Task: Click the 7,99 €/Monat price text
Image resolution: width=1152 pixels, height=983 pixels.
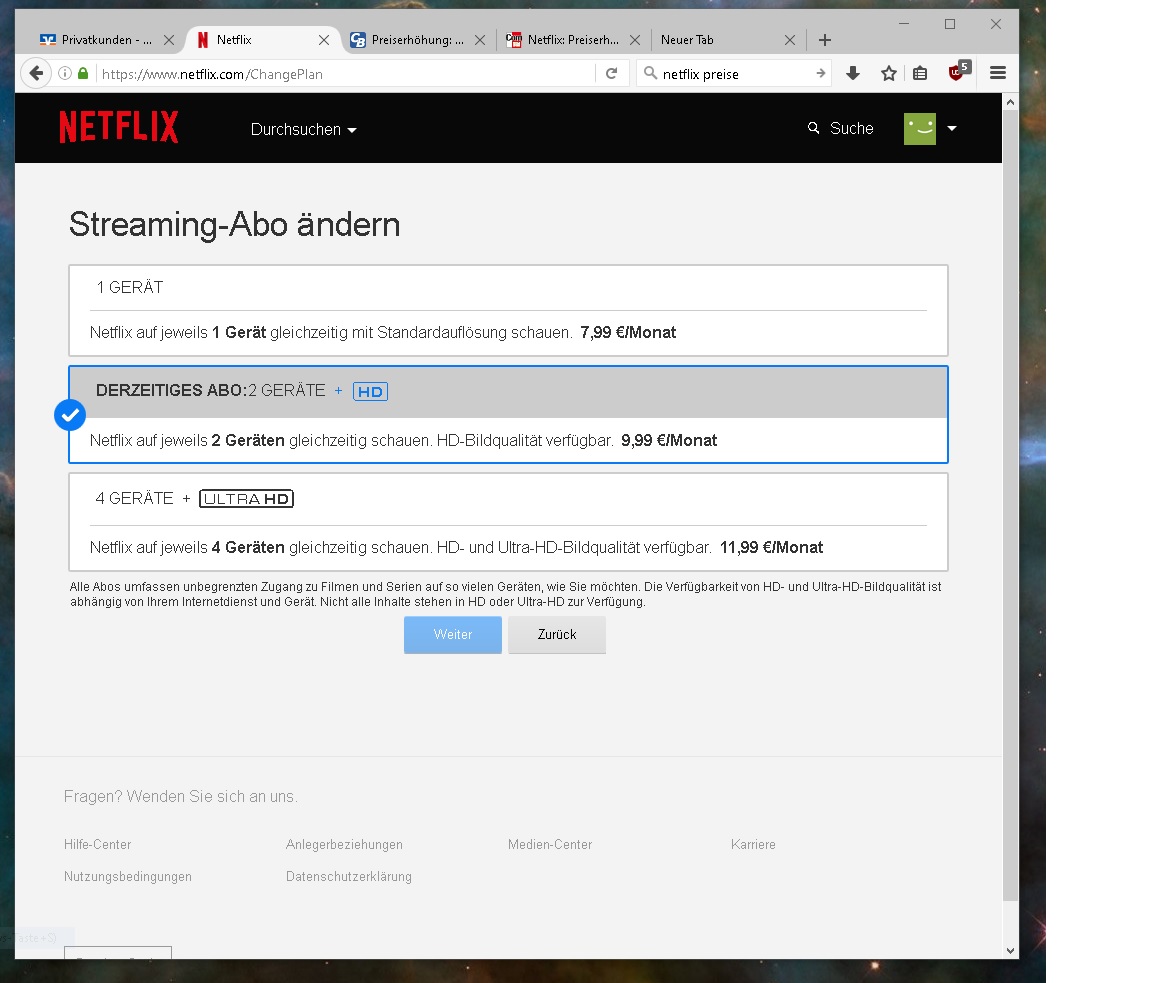Action: click(x=628, y=332)
